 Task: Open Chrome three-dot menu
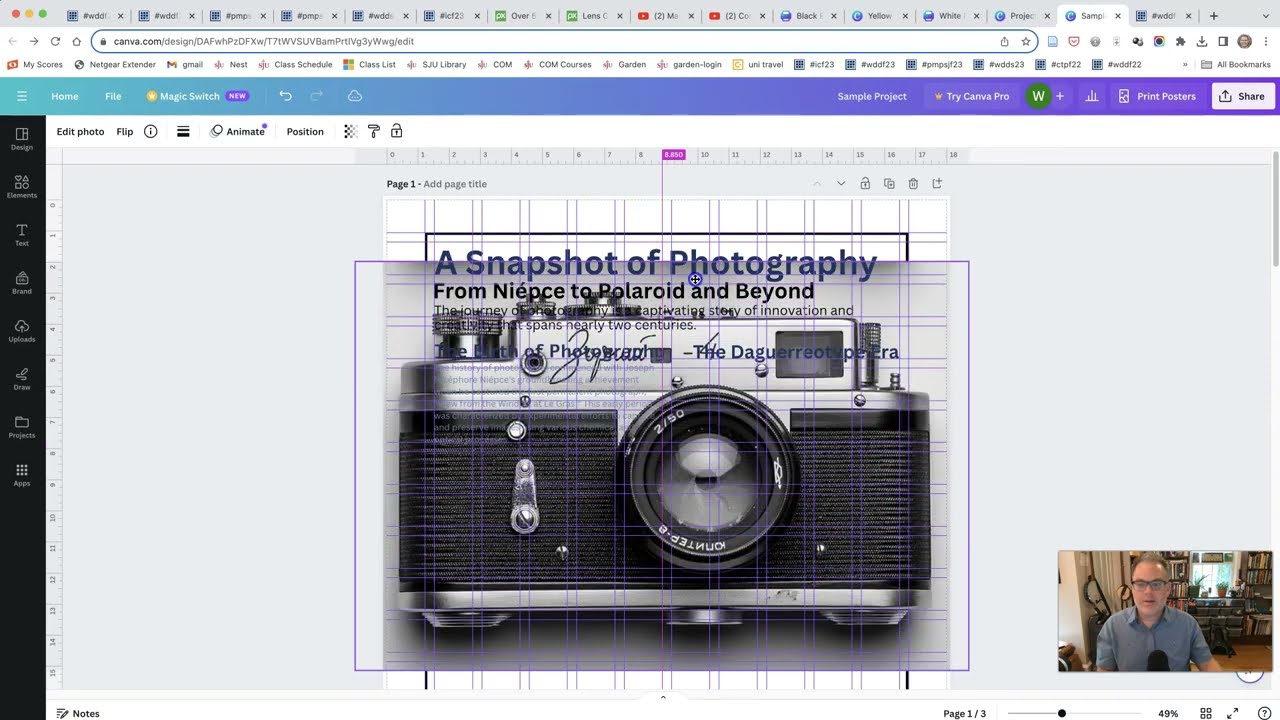click(1265, 41)
